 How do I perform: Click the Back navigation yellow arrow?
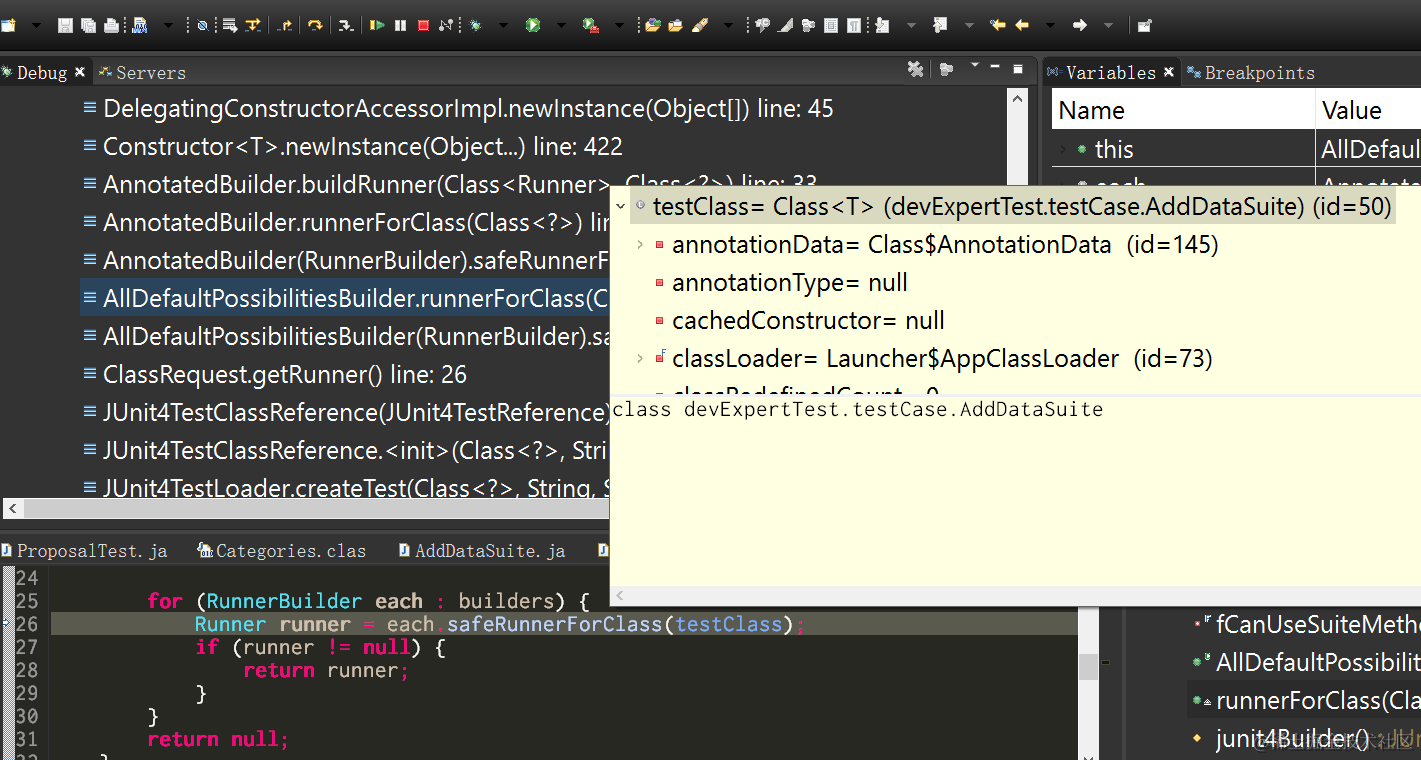1022,25
